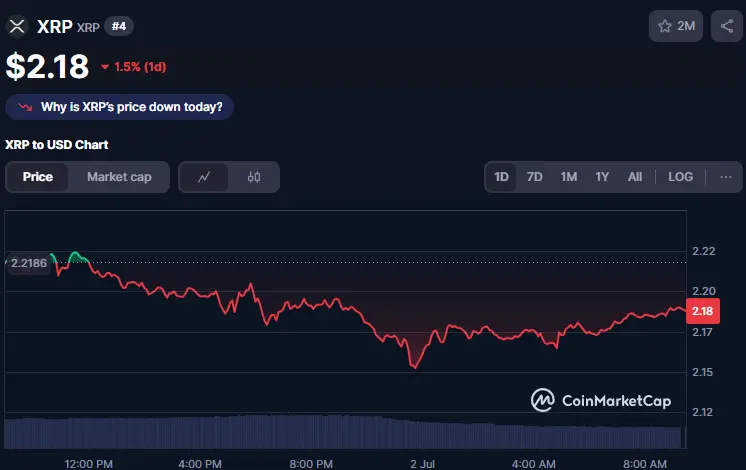Click the 4:00 AM time axis label
The width and height of the screenshot is (746, 470).
click(x=534, y=464)
